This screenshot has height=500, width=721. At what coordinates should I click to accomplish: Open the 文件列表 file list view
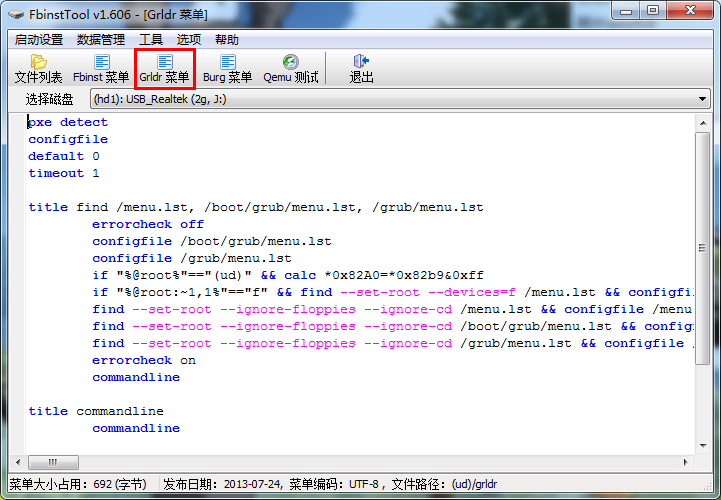[x=38, y=69]
